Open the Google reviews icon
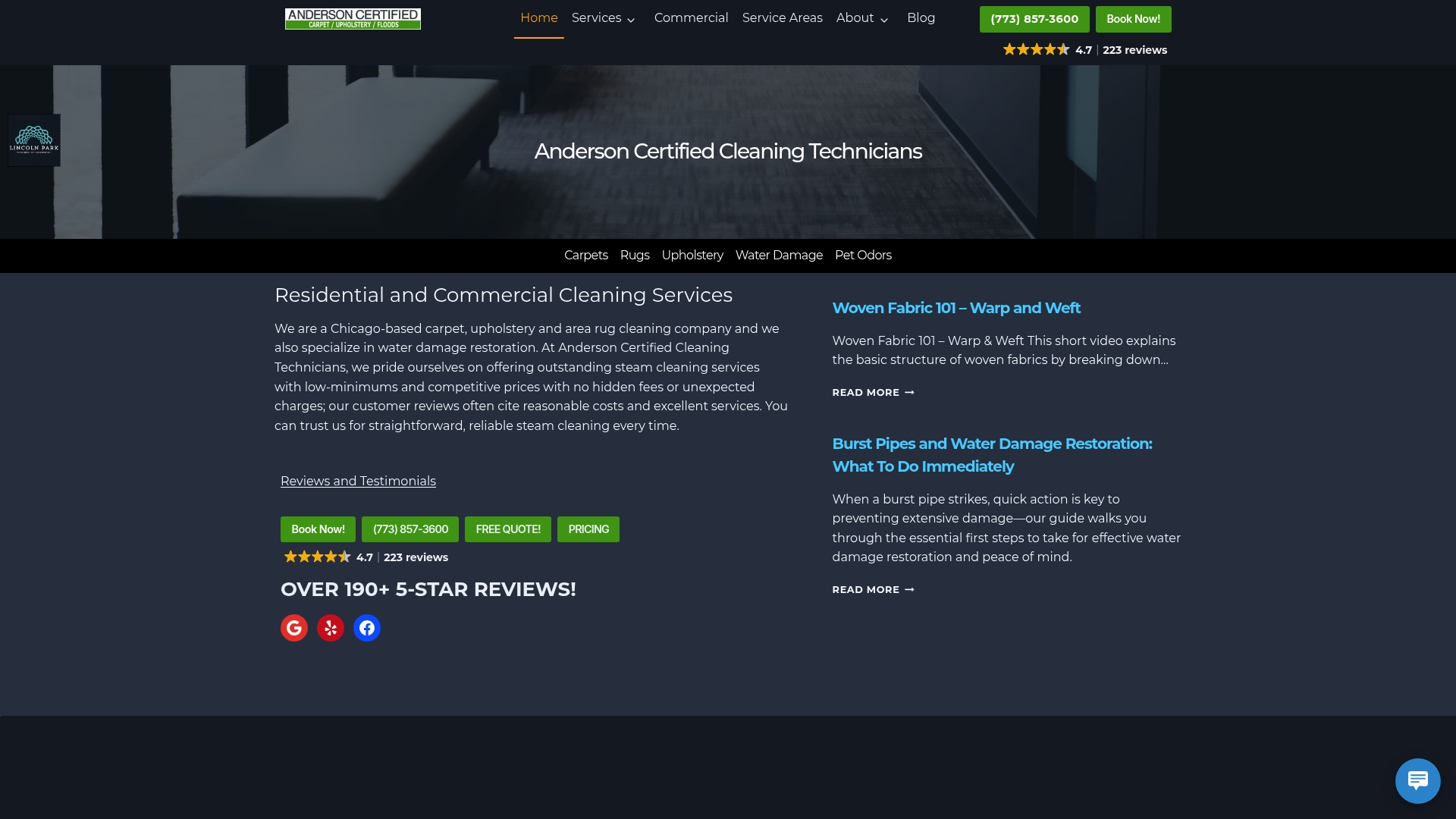The image size is (1456, 819). click(294, 628)
